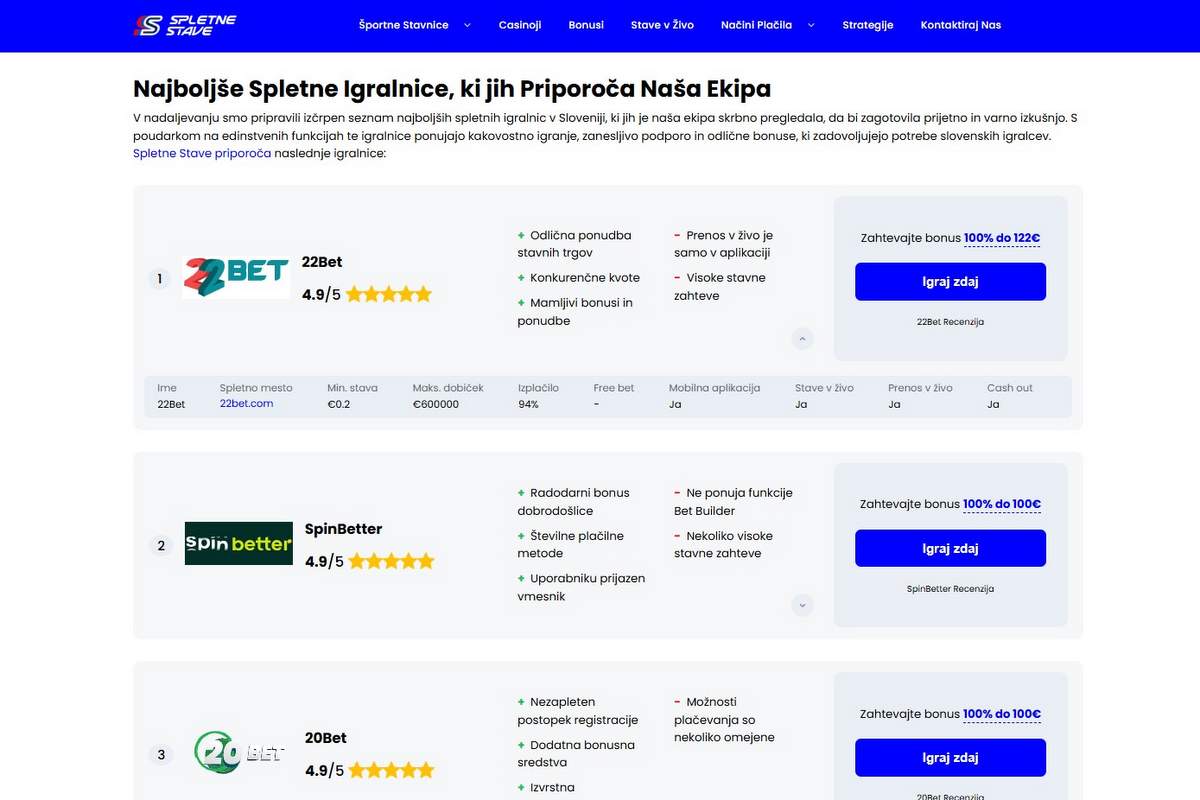The height and width of the screenshot is (800, 1200).
Task: Click the SpinBetter casino logo
Action: click(x=239, y=543)
